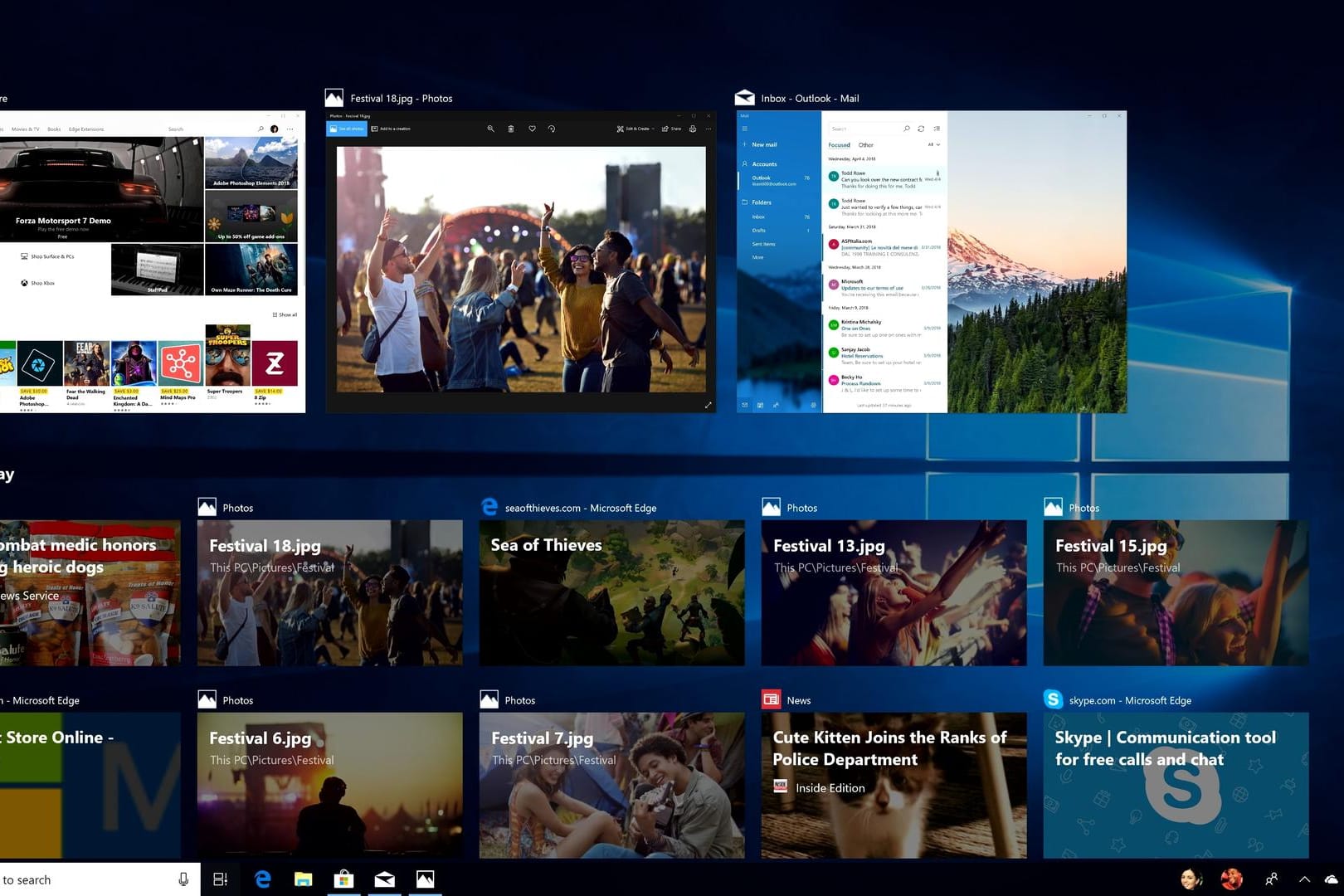Open the Inbox folder in Mail
Image resolution: width=1344 pixels, height=896 pixels.
(x=778, y=217)
